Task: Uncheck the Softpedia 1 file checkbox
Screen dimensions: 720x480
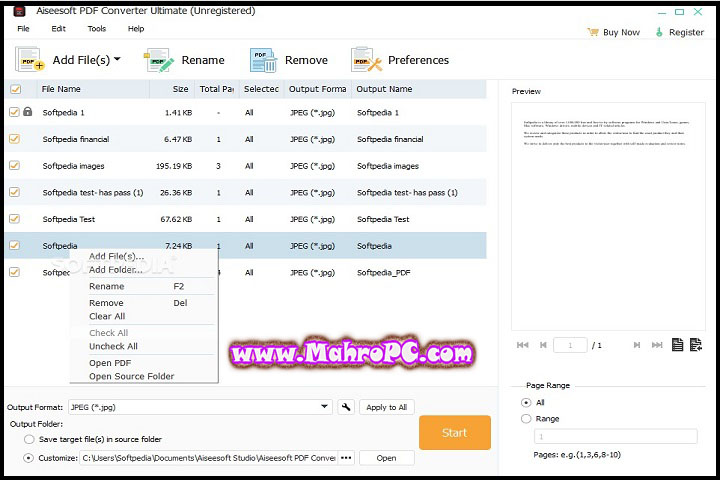Action: pyautogui.click(x=14, y=112)
